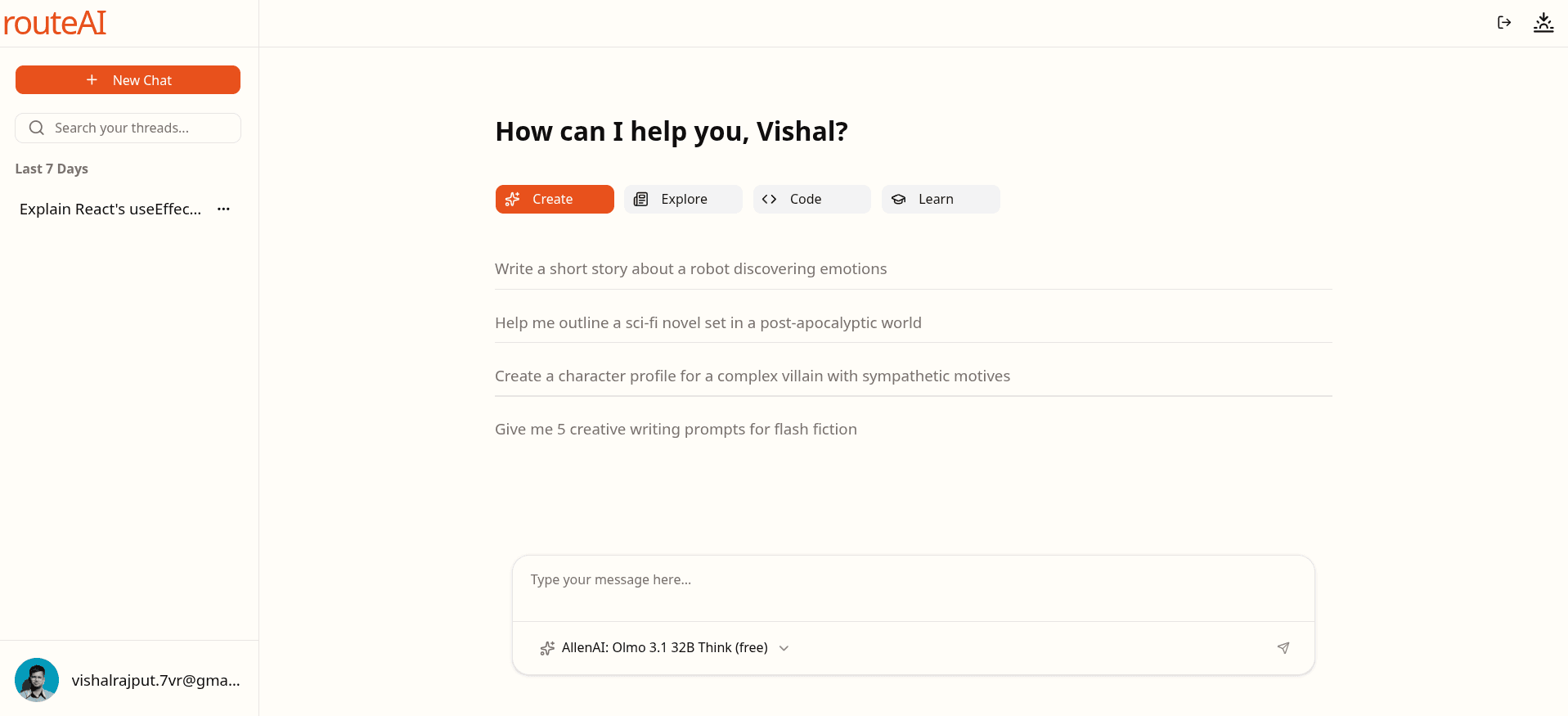1568x716 pixels.
Task: Click the user profile avatar
Action: [37, 680]
